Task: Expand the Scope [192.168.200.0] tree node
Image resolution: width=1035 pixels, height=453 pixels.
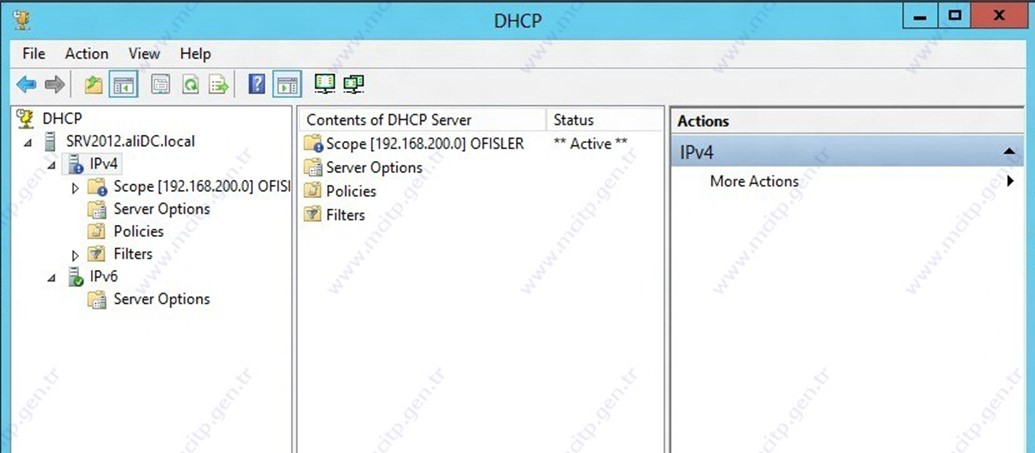Action: tap(75, 188)
